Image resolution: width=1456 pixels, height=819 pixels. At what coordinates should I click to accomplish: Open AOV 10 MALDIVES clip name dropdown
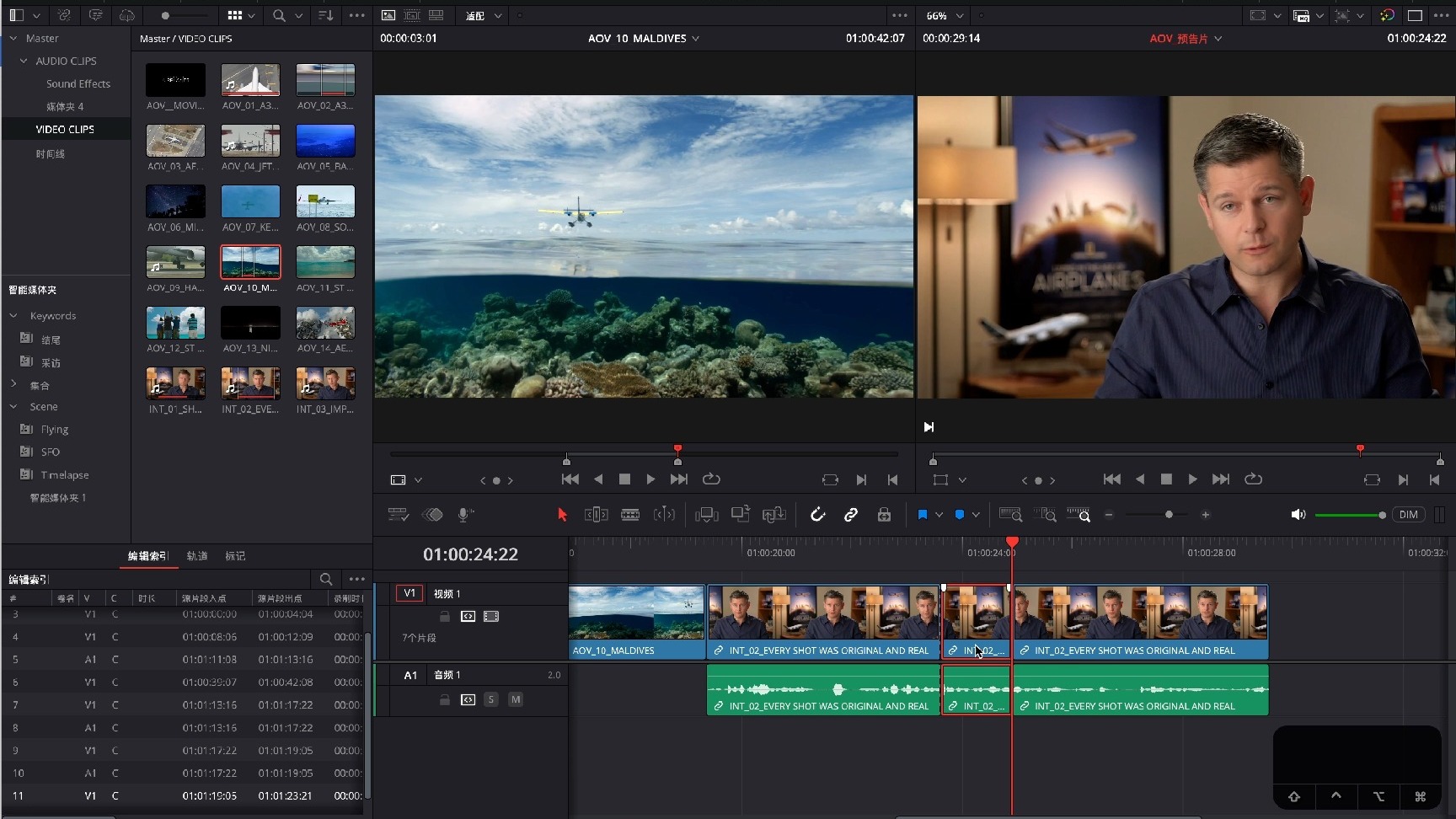pos(695,39)
